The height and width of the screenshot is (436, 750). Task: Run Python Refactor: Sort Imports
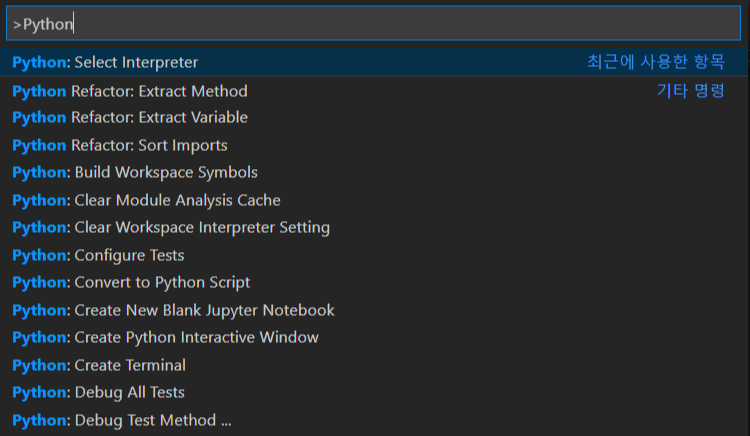tap(120, 145)
